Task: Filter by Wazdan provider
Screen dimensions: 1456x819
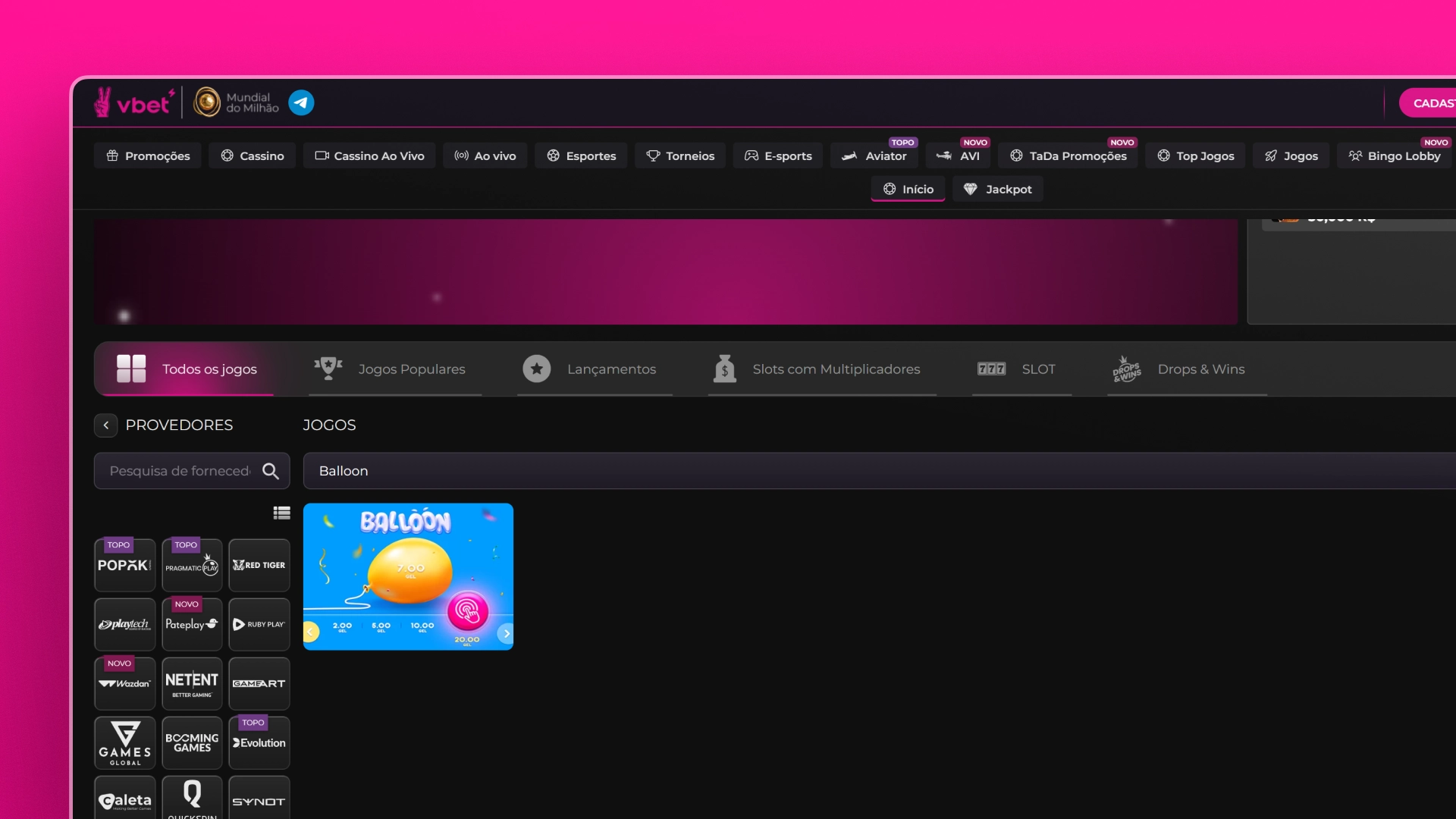Action: [x=125, y=684]
